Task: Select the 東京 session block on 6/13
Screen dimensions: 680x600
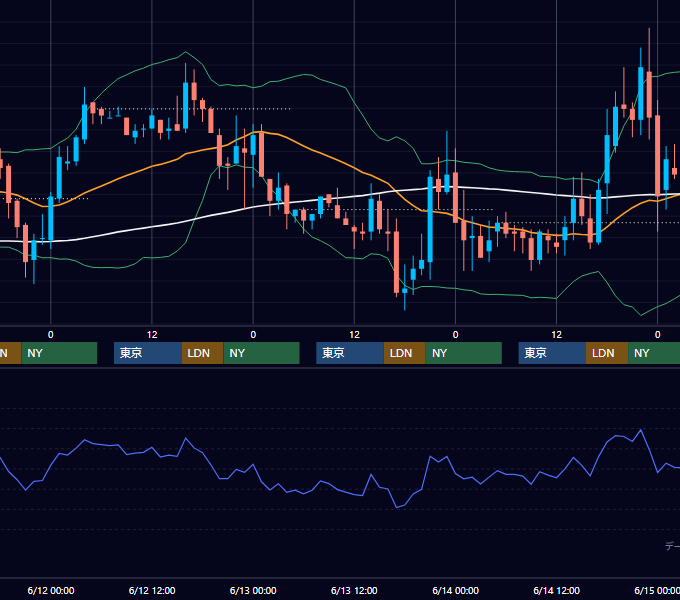Action: coord(350,353)
